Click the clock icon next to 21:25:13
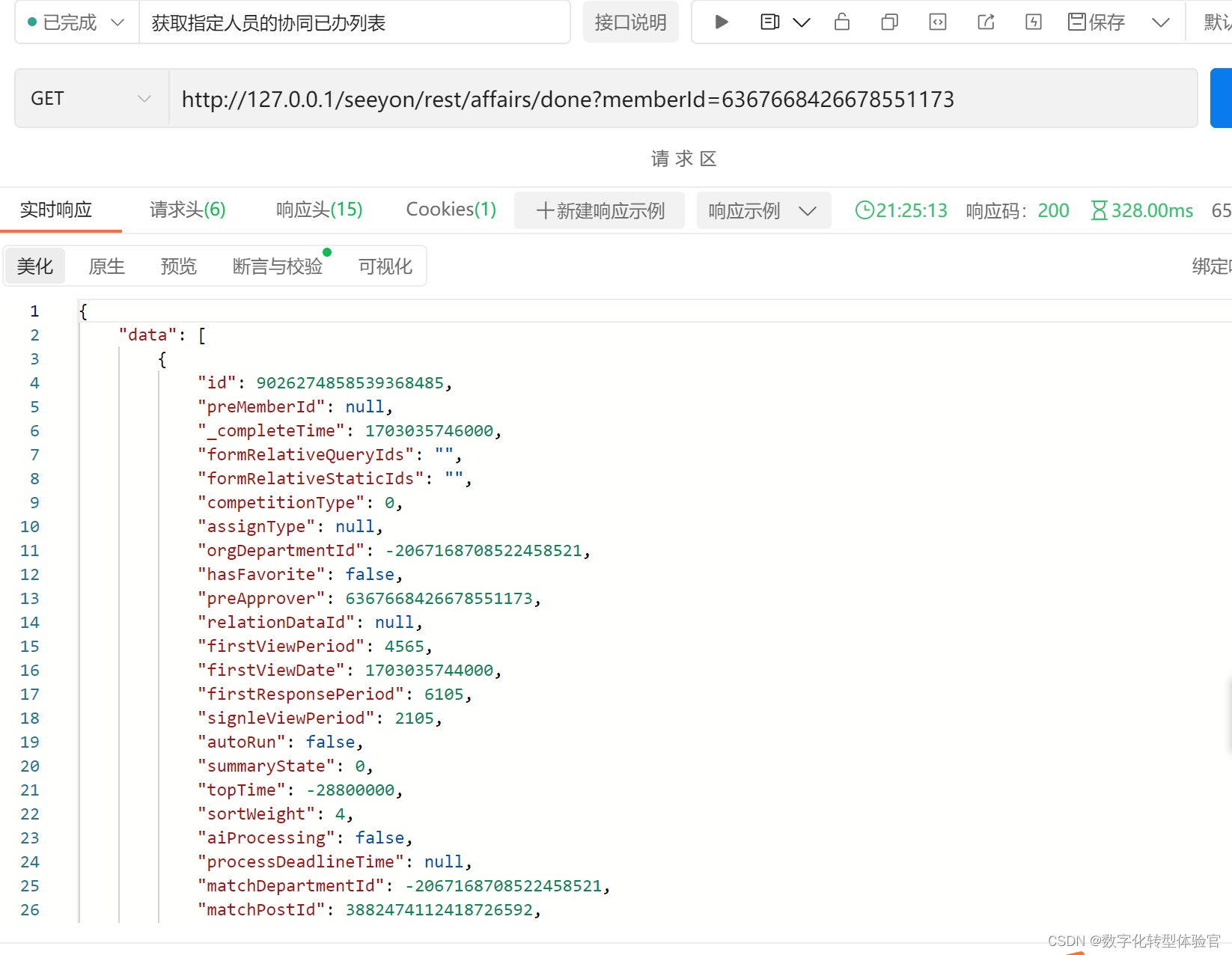 tap(864, 210)
